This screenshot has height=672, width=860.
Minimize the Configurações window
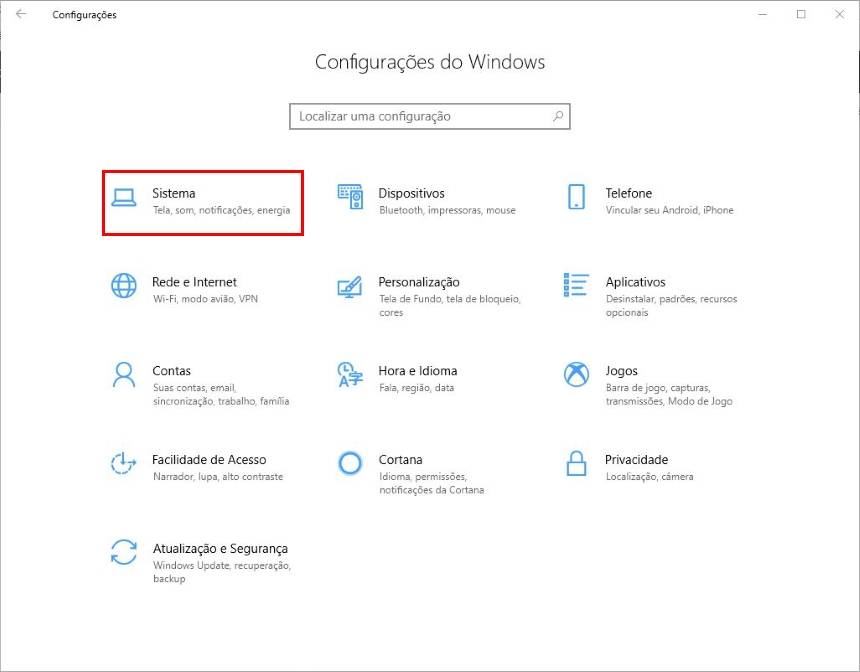coord(762,14)
